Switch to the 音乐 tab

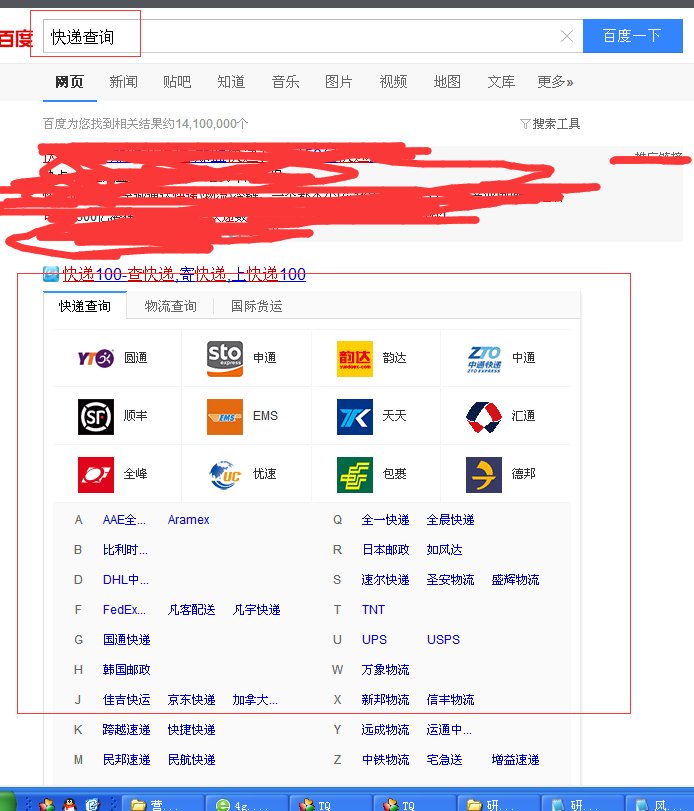point(285,82)
